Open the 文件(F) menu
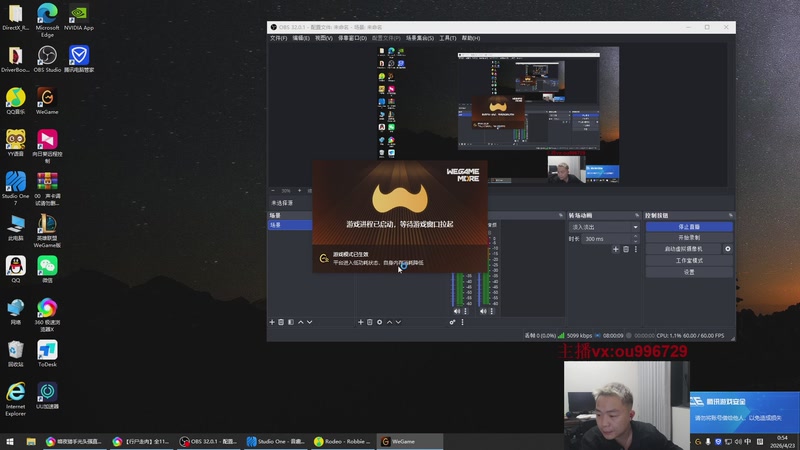 tap(279, 38)
